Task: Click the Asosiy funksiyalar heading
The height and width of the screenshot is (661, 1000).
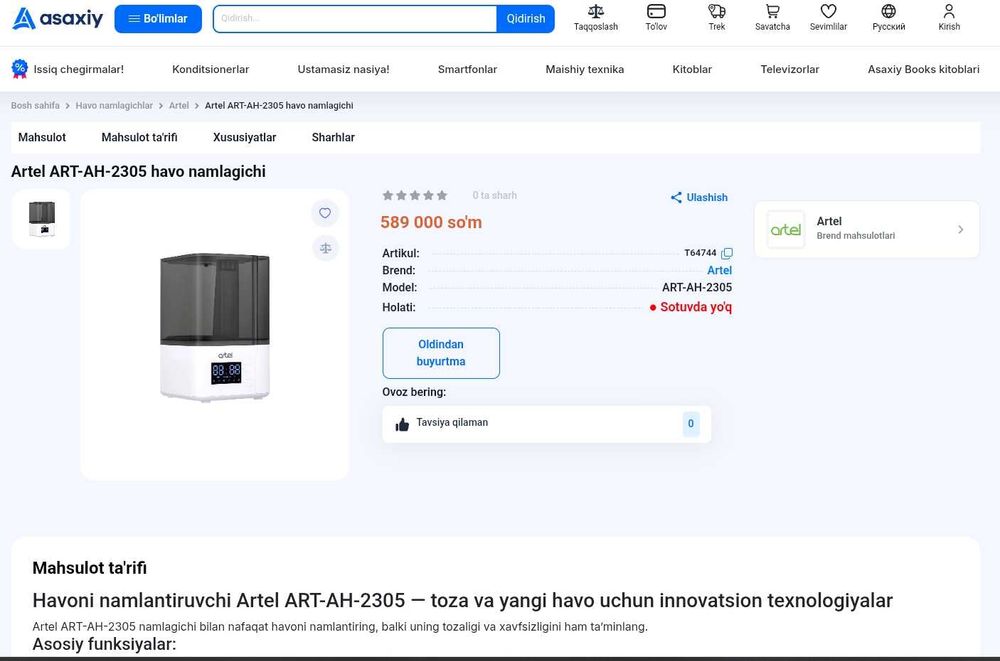Action: [104, 644]
